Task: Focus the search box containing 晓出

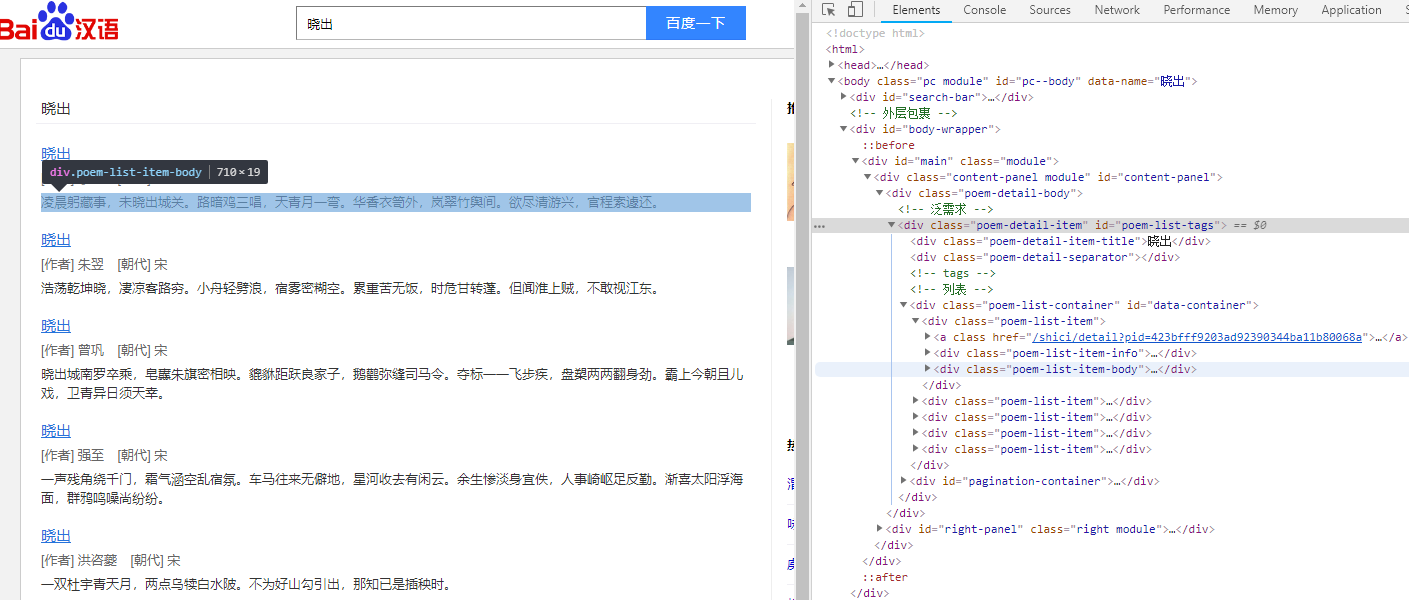Action: [x=472, y=23]
